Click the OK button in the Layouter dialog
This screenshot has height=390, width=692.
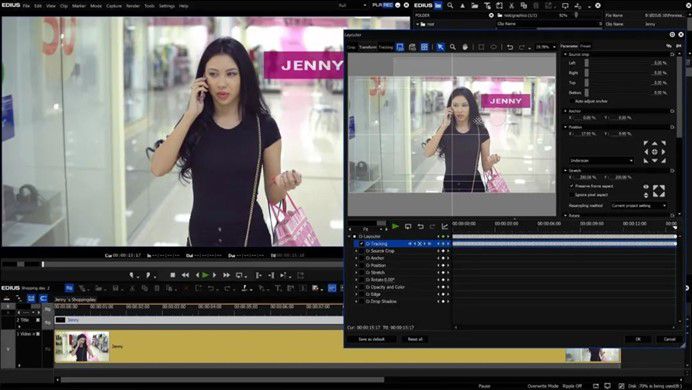point(638,339)
